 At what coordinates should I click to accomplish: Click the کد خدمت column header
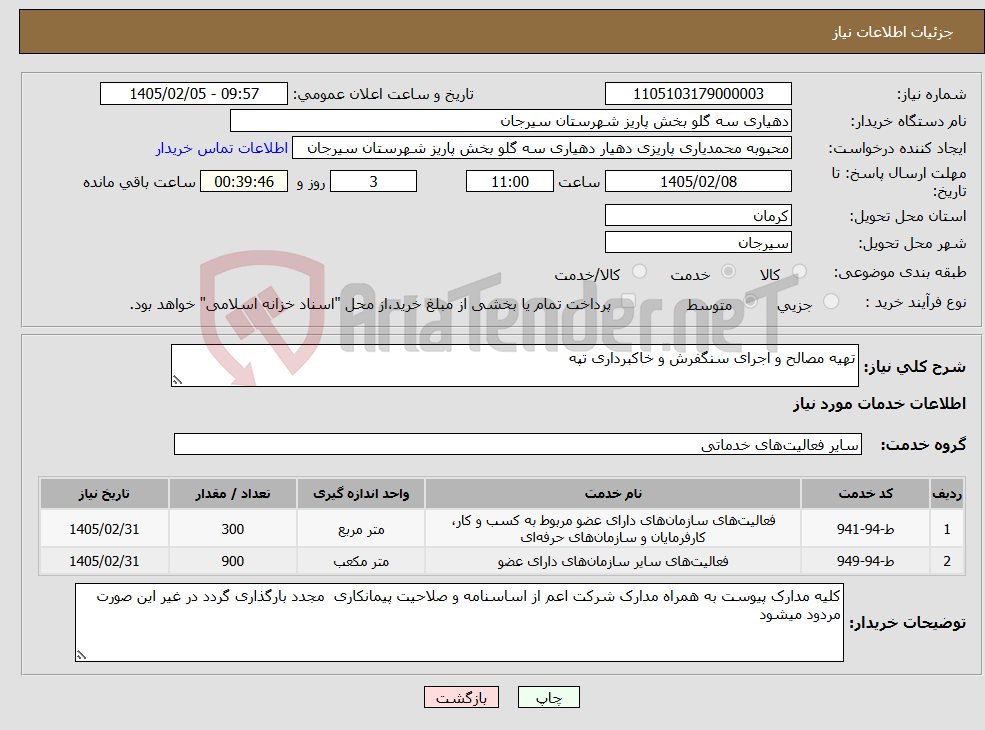865,494
